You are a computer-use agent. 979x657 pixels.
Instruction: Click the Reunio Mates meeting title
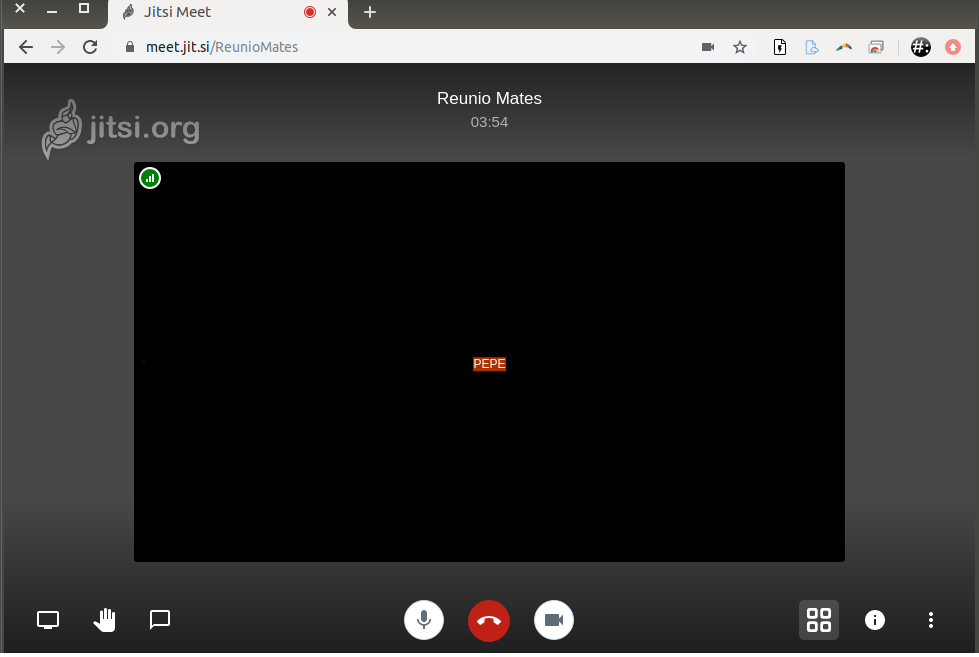coord(489,98)
